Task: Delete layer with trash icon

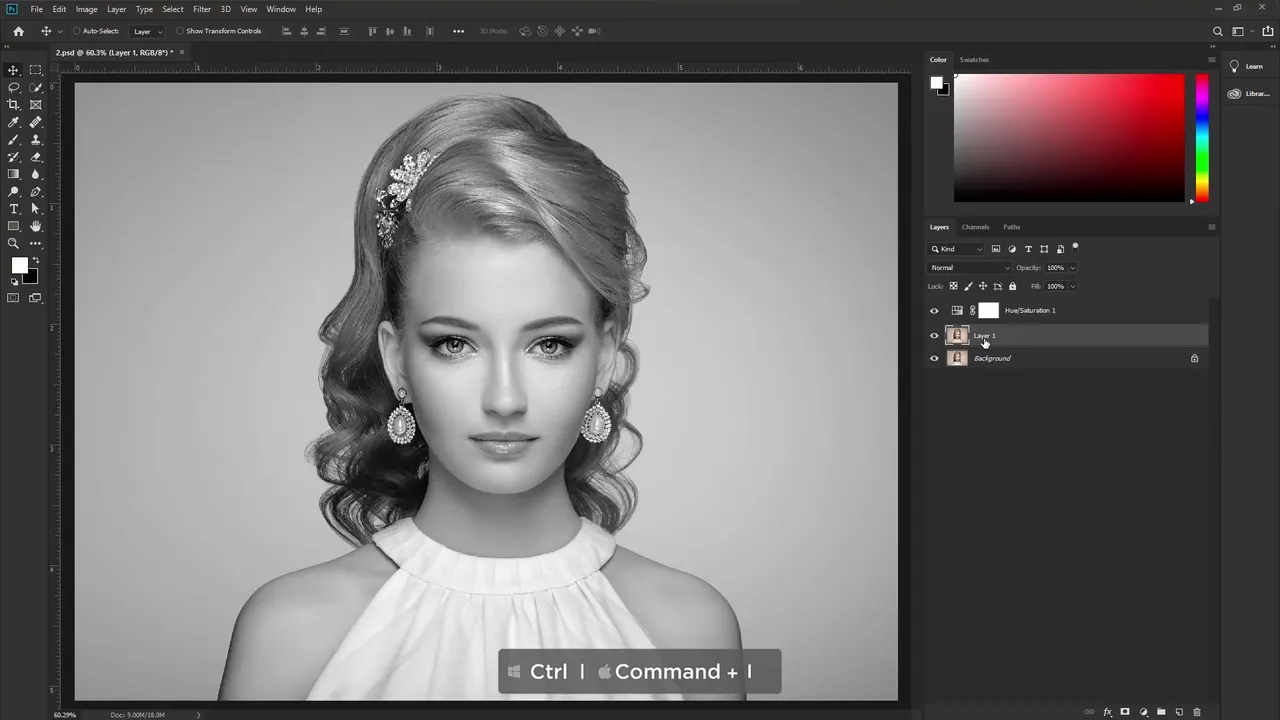Action: pos(1197,712)
